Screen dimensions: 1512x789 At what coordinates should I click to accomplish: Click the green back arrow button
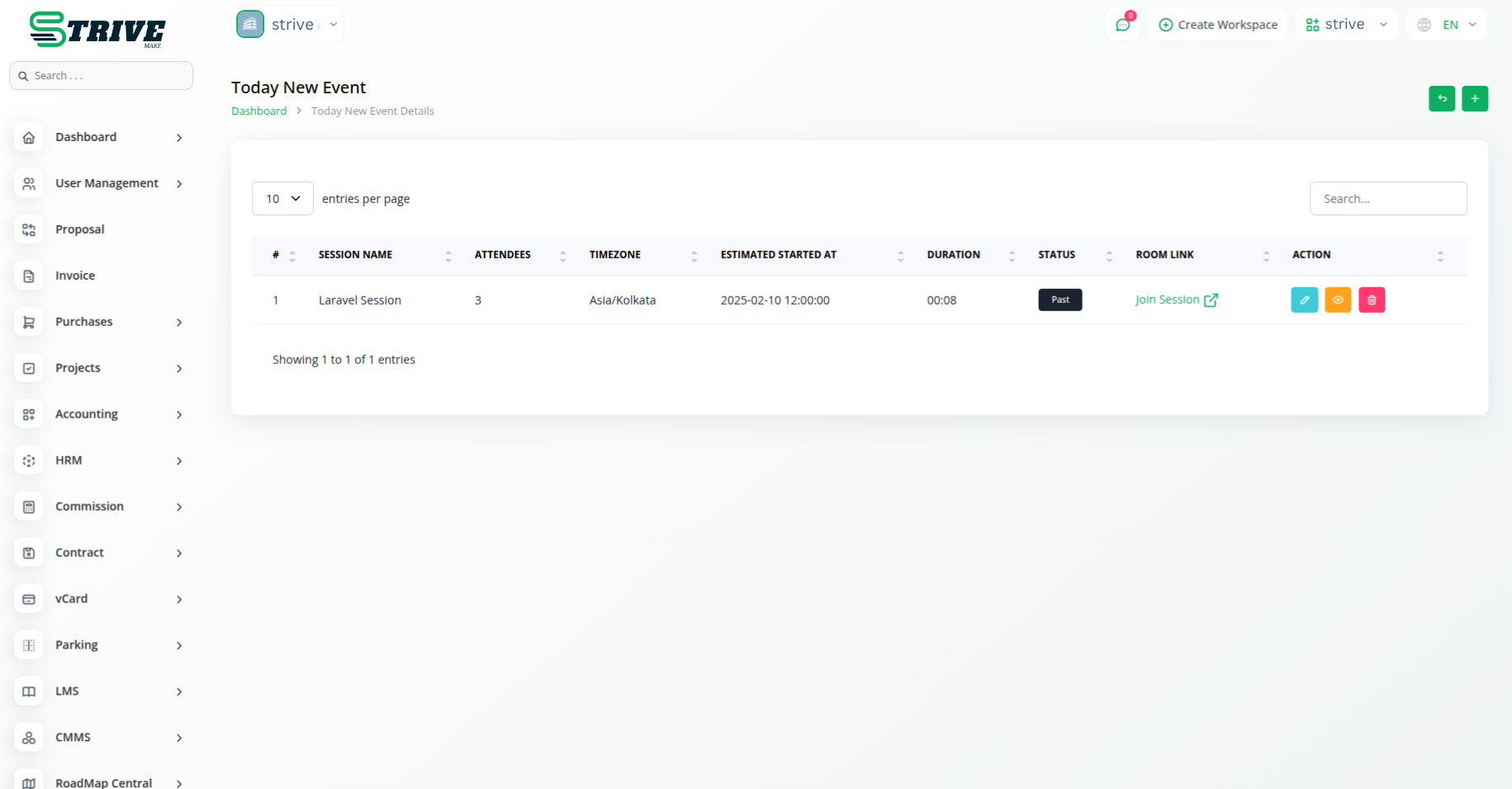click(x=1442, y=99)
